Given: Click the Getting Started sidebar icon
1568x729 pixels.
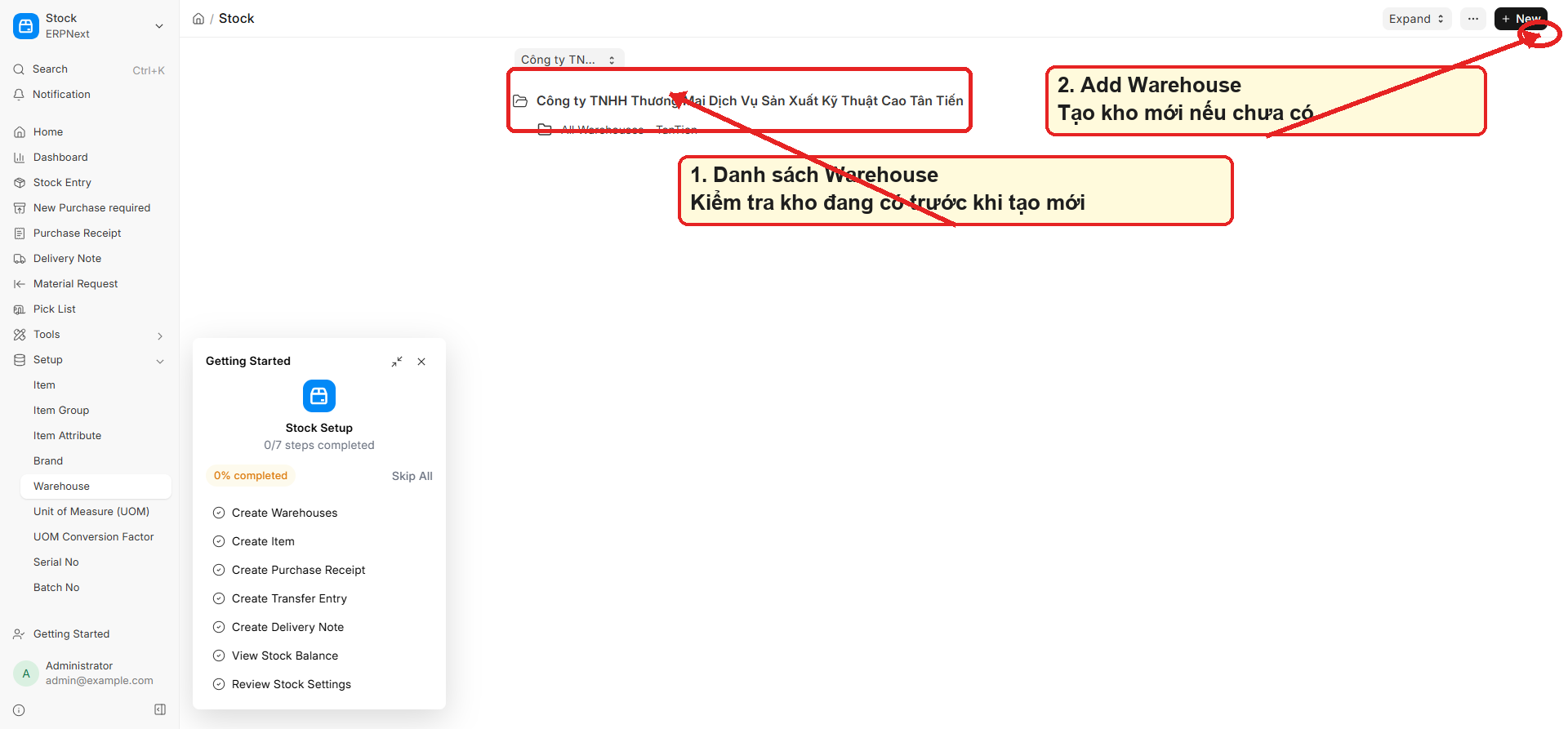Looking at the screenshot, I should pyautogui.click(x=20, y=634).
